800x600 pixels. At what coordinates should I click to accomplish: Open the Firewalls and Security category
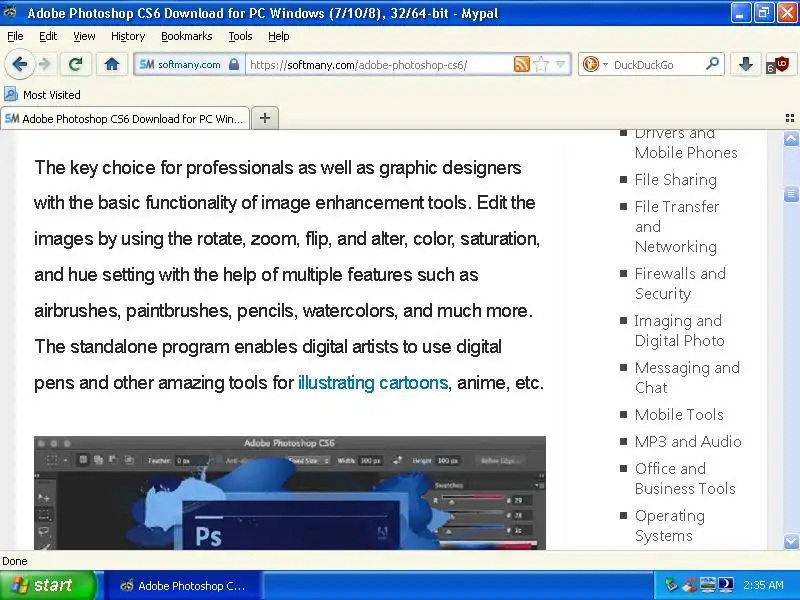click(680, 283)
